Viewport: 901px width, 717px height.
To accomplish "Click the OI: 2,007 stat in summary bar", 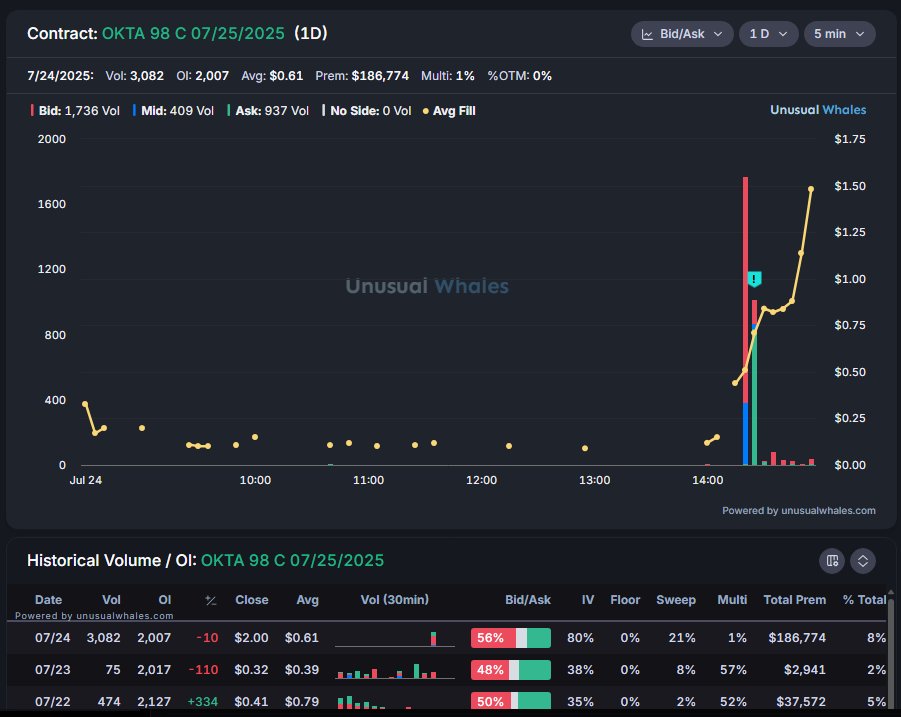I will coord(202,76).
